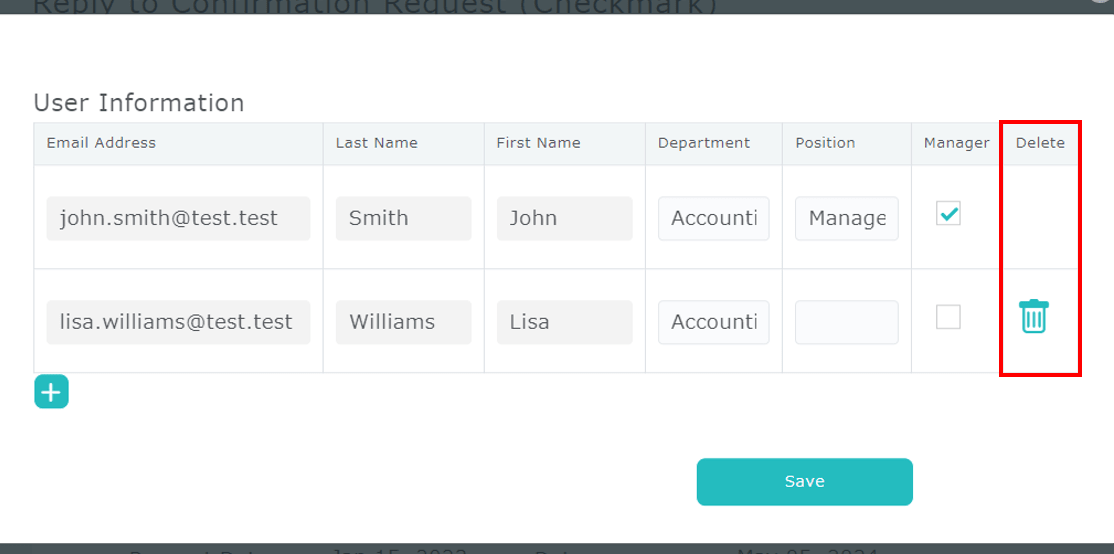Click the Delete column header
Viewport: 1114px width, 554px height.
[1040, 143]
